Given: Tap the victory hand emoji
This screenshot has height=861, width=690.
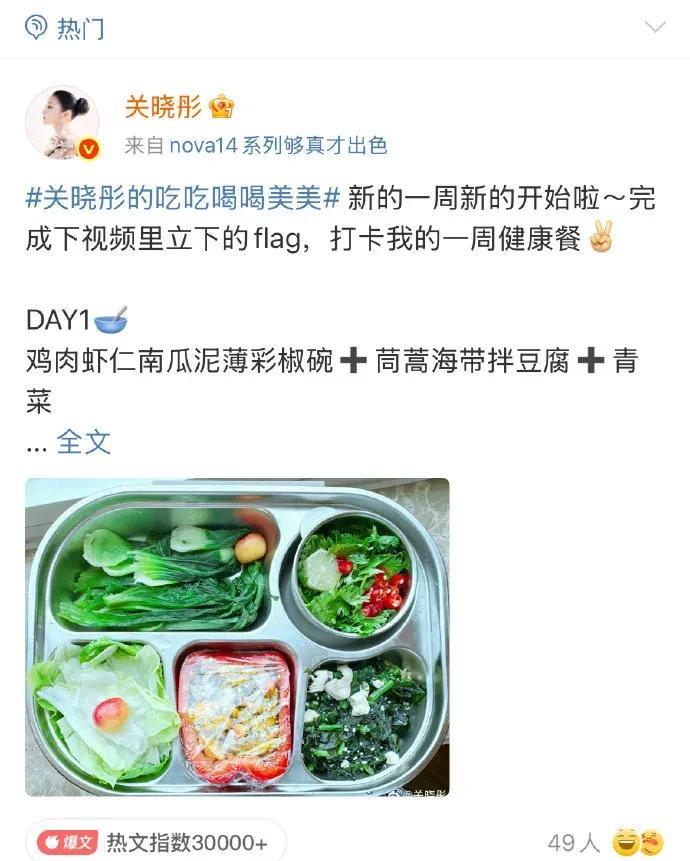Looking at the screenshot, I should click(601, 238).
